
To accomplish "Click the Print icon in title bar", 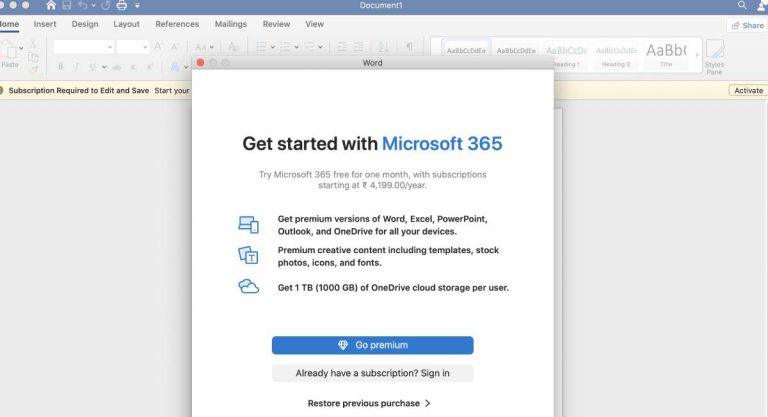I will [121, 5].
